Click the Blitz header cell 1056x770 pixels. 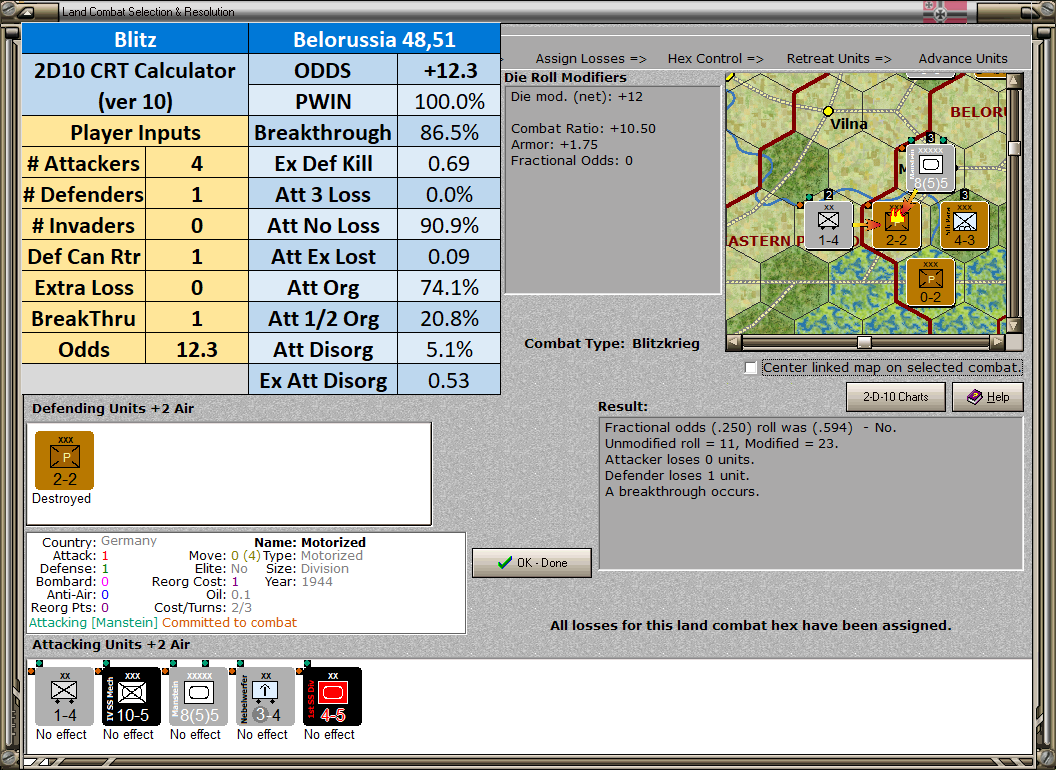pos(135,39)
